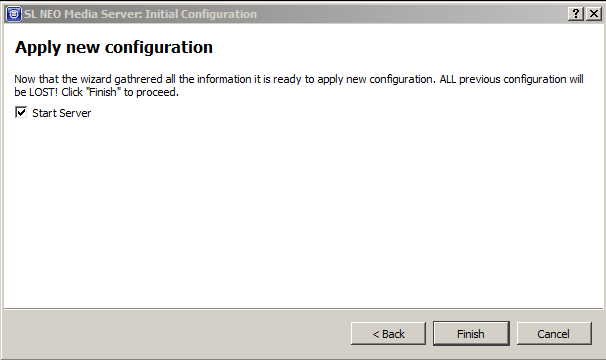This screenshot has width=606, height=360.
Task: Go back using the "< Back" button
Action: [x=388, y=333]
